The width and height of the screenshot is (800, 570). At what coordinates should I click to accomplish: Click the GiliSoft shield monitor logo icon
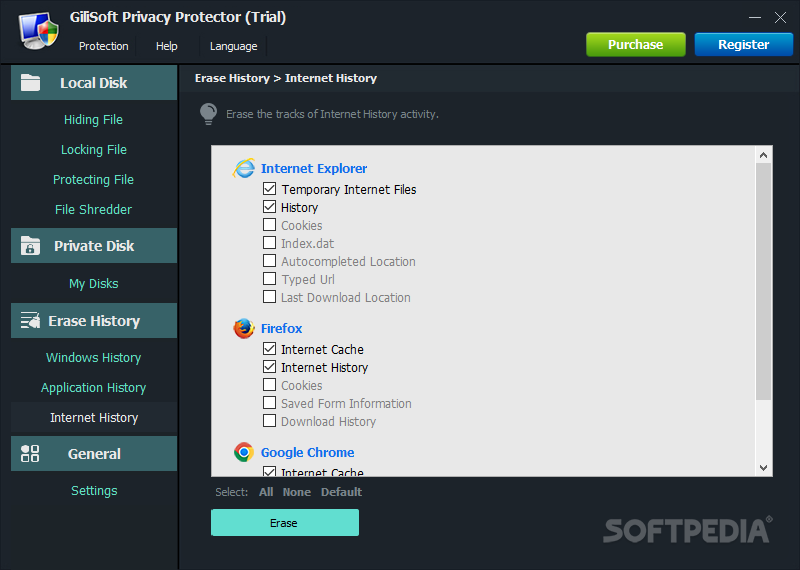coord(39,31)
